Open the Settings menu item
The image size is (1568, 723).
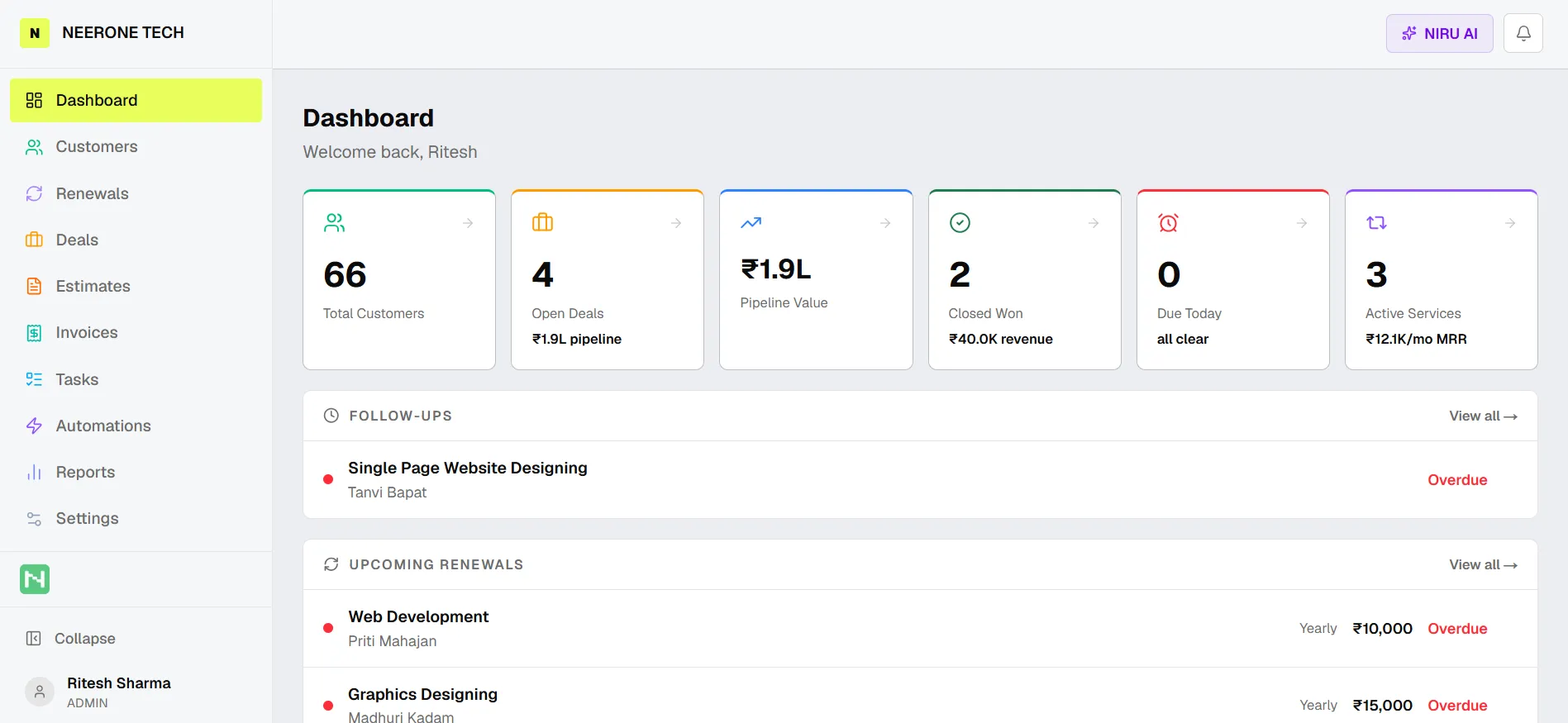136,519
